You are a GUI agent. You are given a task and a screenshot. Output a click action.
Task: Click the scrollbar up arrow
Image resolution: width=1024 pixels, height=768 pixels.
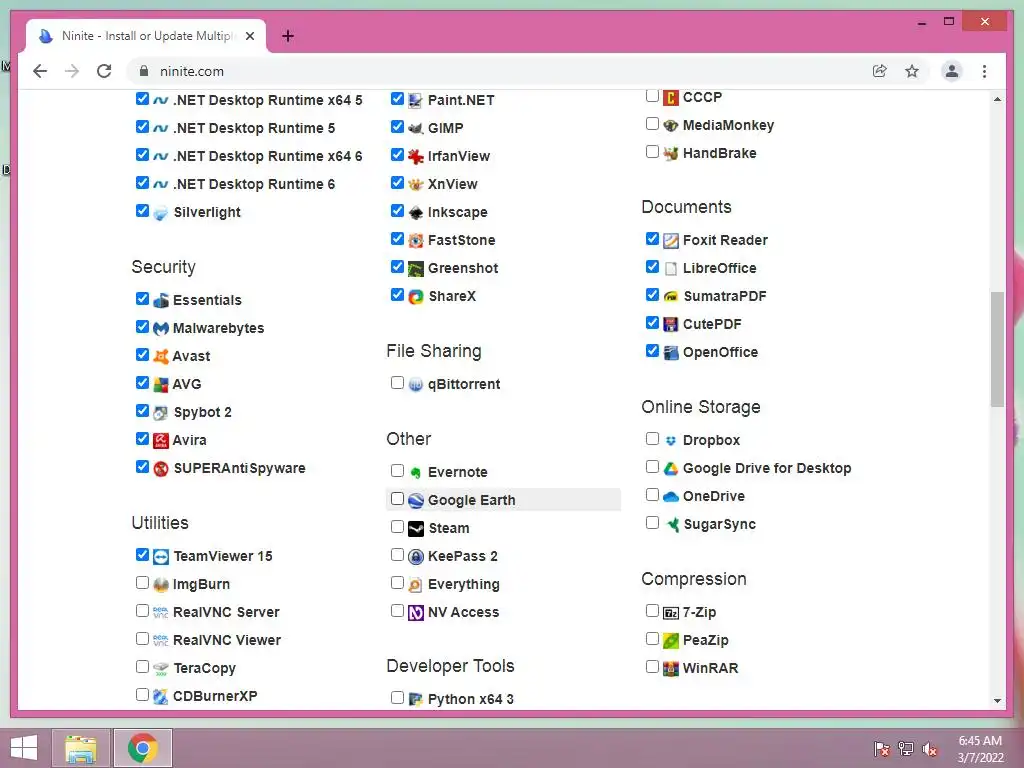click(997, 99)
